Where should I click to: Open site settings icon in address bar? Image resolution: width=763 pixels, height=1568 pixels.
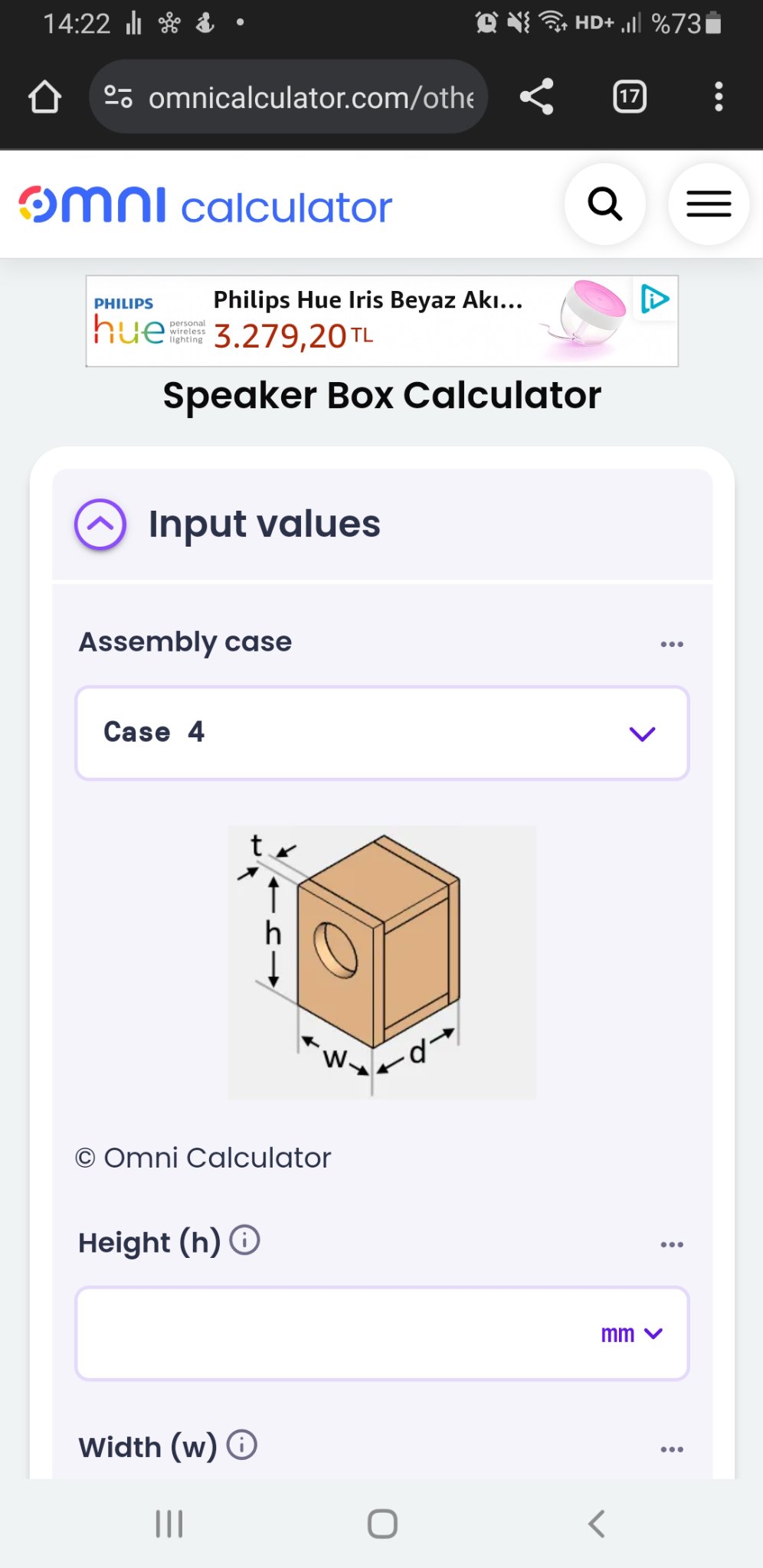[x=118, y=97]
